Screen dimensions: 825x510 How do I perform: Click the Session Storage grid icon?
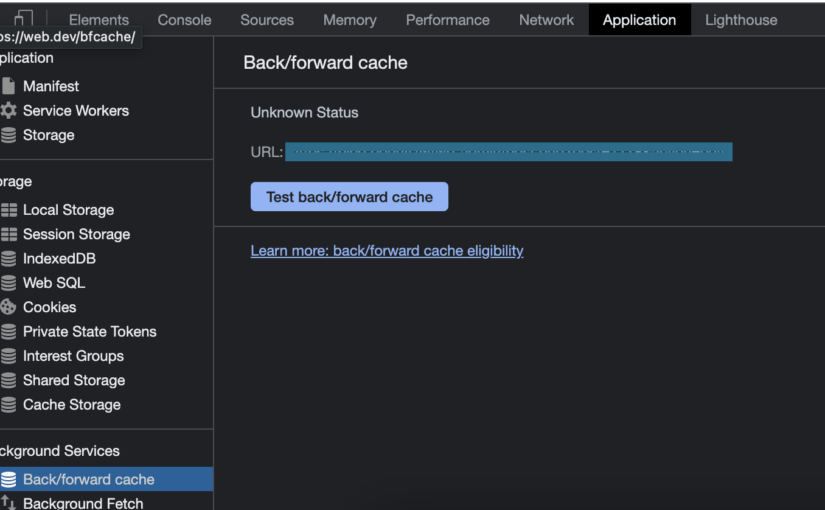point(9,234)
